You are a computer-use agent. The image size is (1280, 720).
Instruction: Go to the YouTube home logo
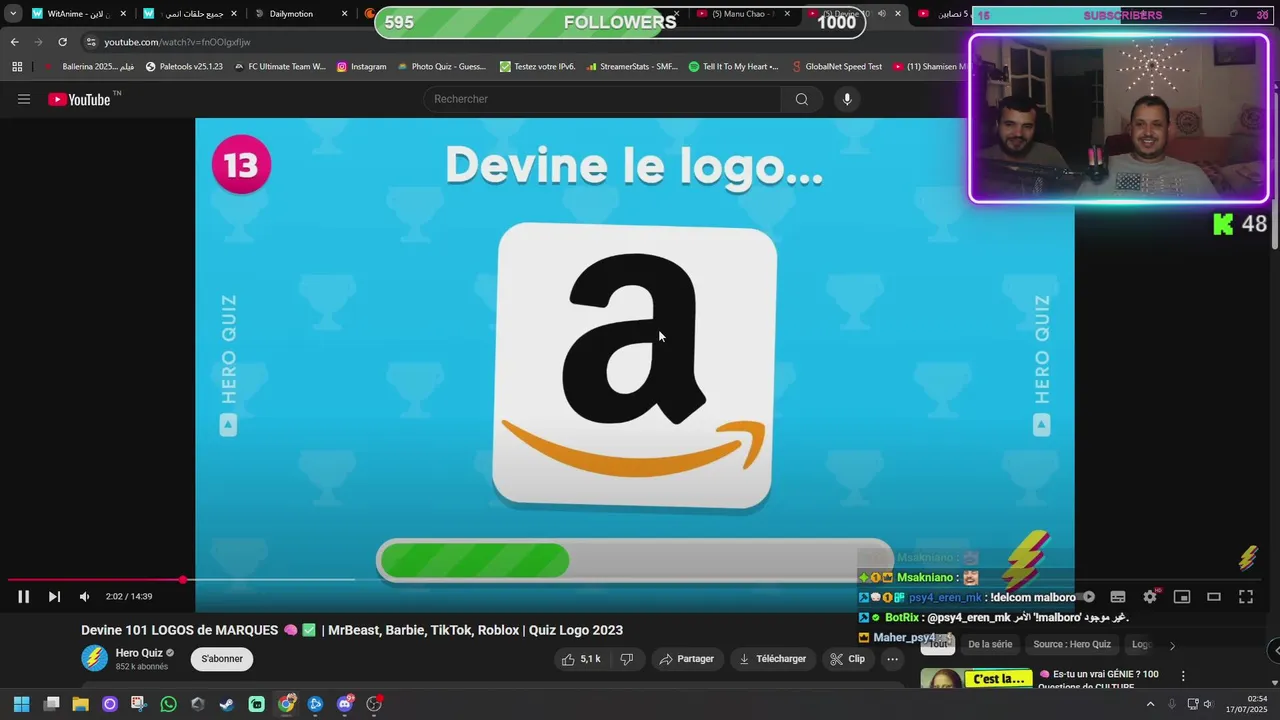(x=80, y=99)
